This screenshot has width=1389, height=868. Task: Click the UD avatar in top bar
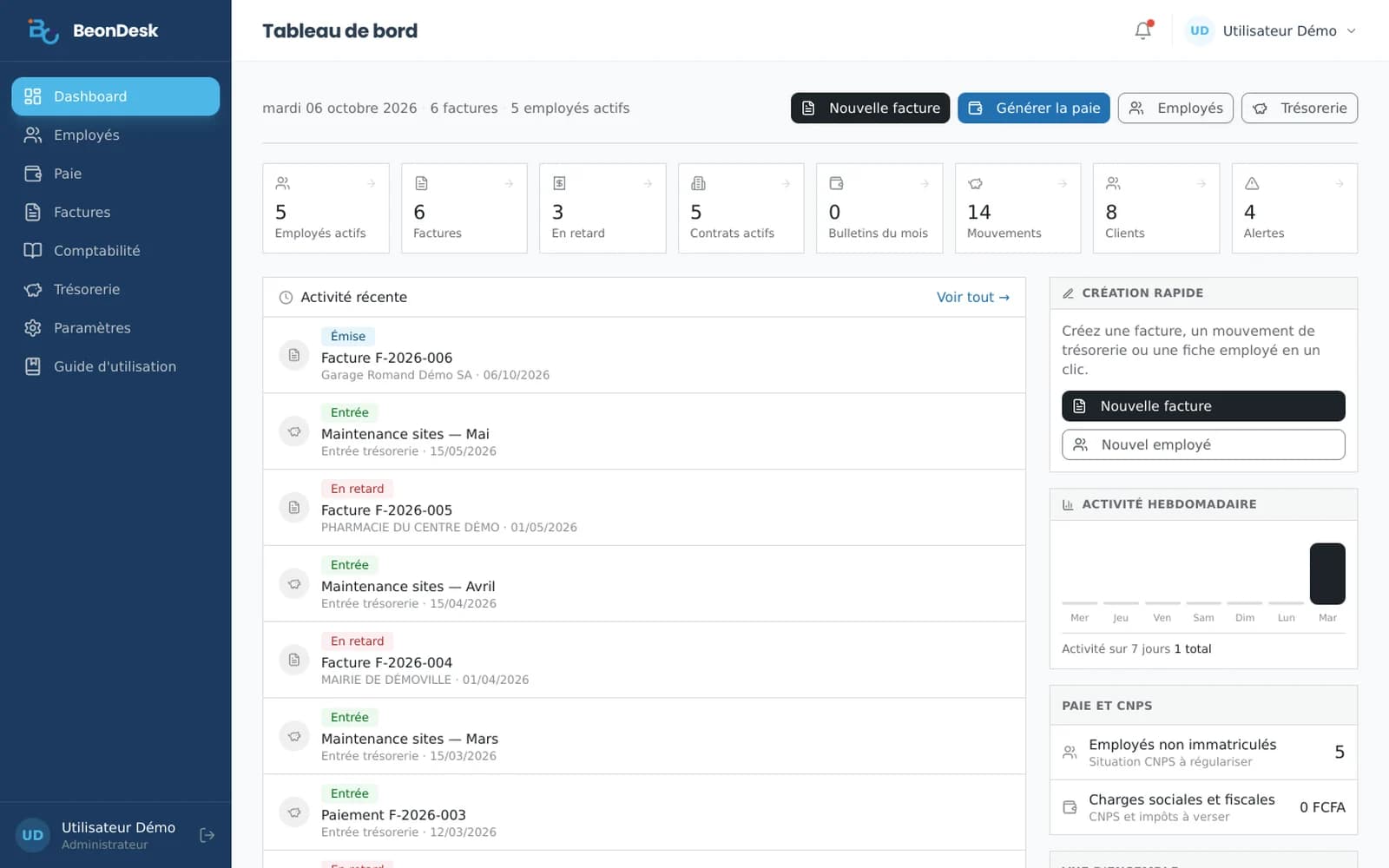click(x=1199, y=30)
